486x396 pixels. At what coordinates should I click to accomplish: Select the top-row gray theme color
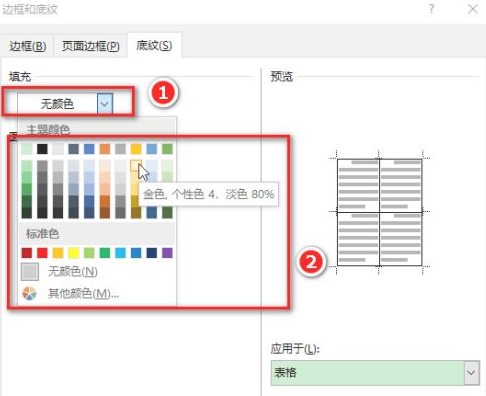(120, 149)
